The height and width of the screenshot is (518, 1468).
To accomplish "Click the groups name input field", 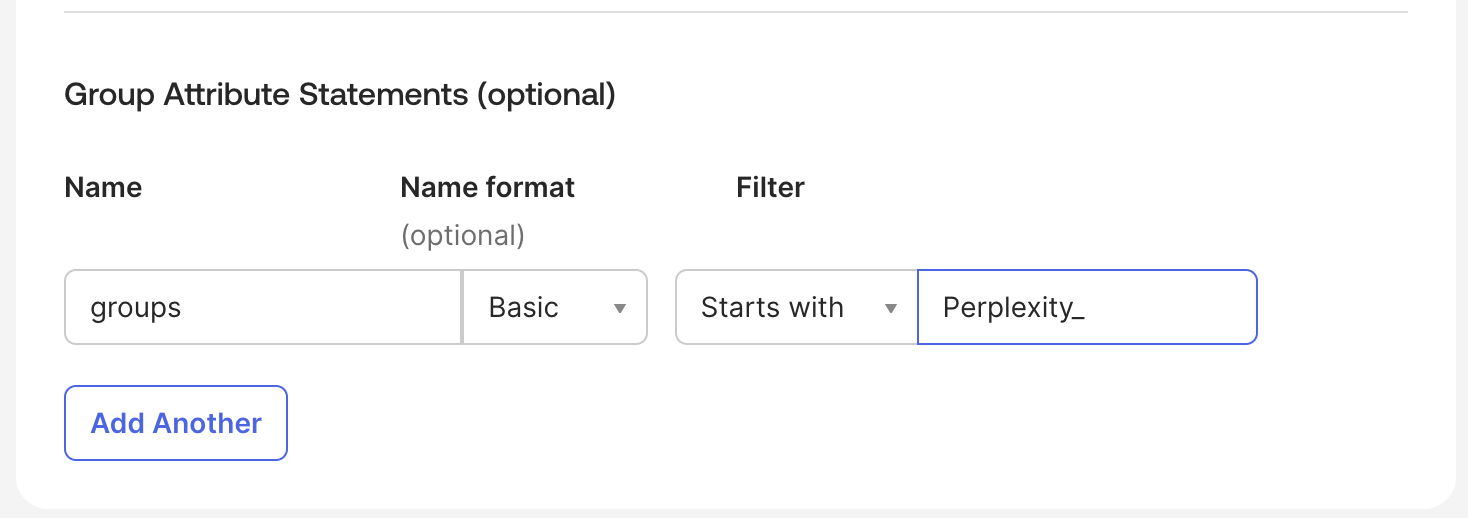I will coord(263,307).
